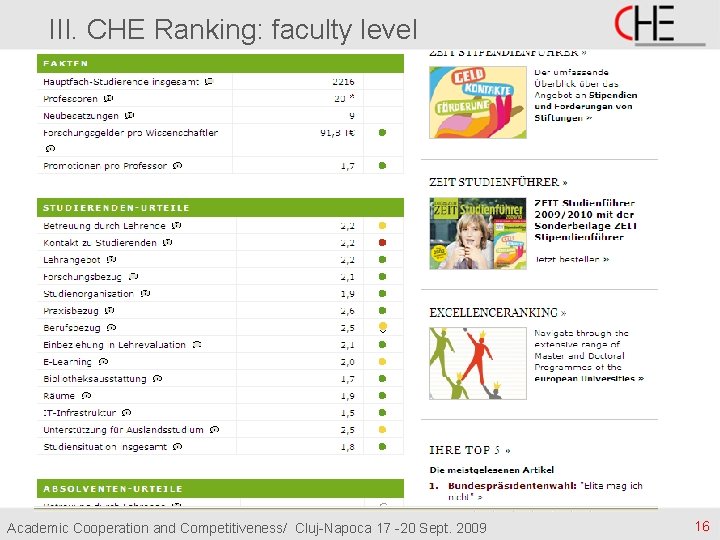The height and width of the screenshot is (540, 720).
Task: Click info icon beside Berufsbezug
Action: [x=112, y=327]
